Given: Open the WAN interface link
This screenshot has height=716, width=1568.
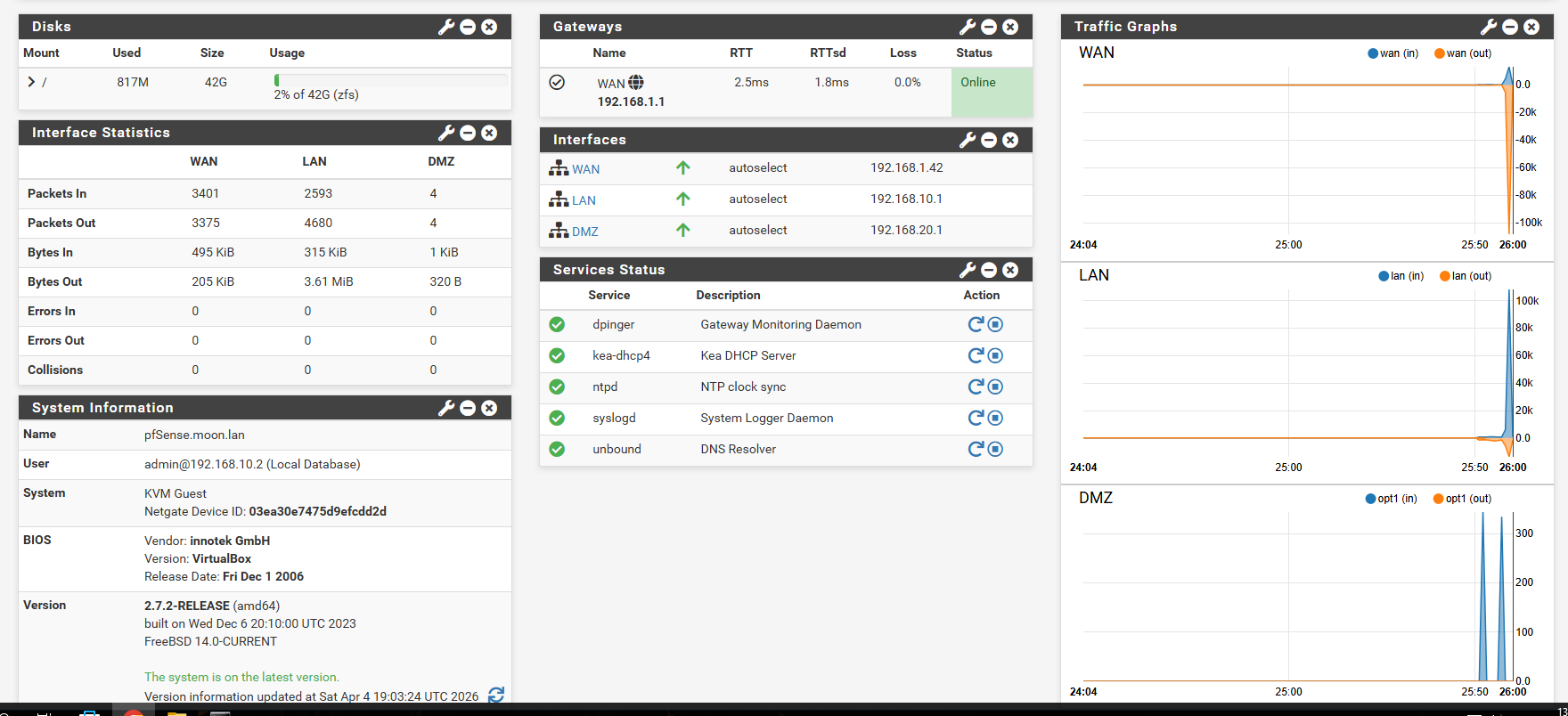Looking at the screenshot, I should click(585, 169).
